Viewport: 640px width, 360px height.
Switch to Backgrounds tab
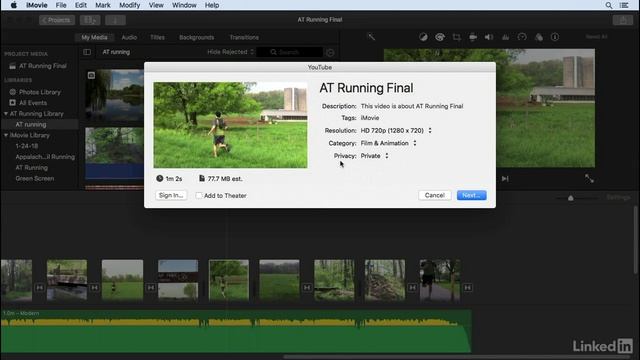click(x=196, y=37)
